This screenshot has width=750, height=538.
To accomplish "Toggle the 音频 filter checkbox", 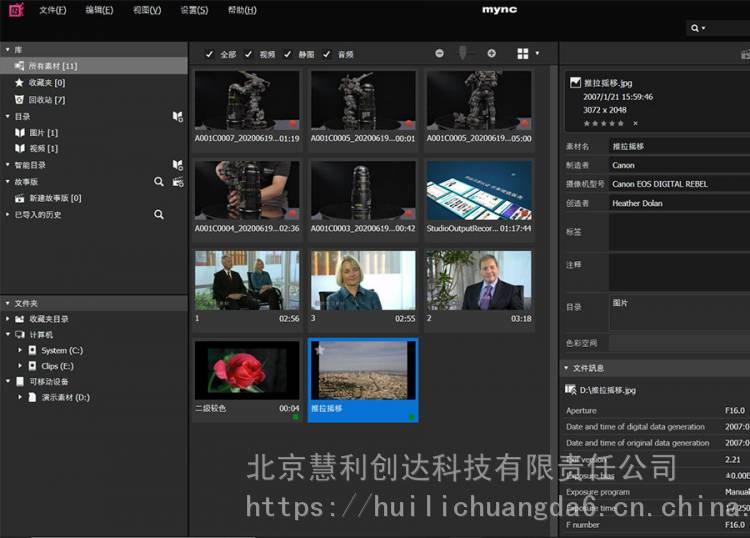I will pos(327,54).
